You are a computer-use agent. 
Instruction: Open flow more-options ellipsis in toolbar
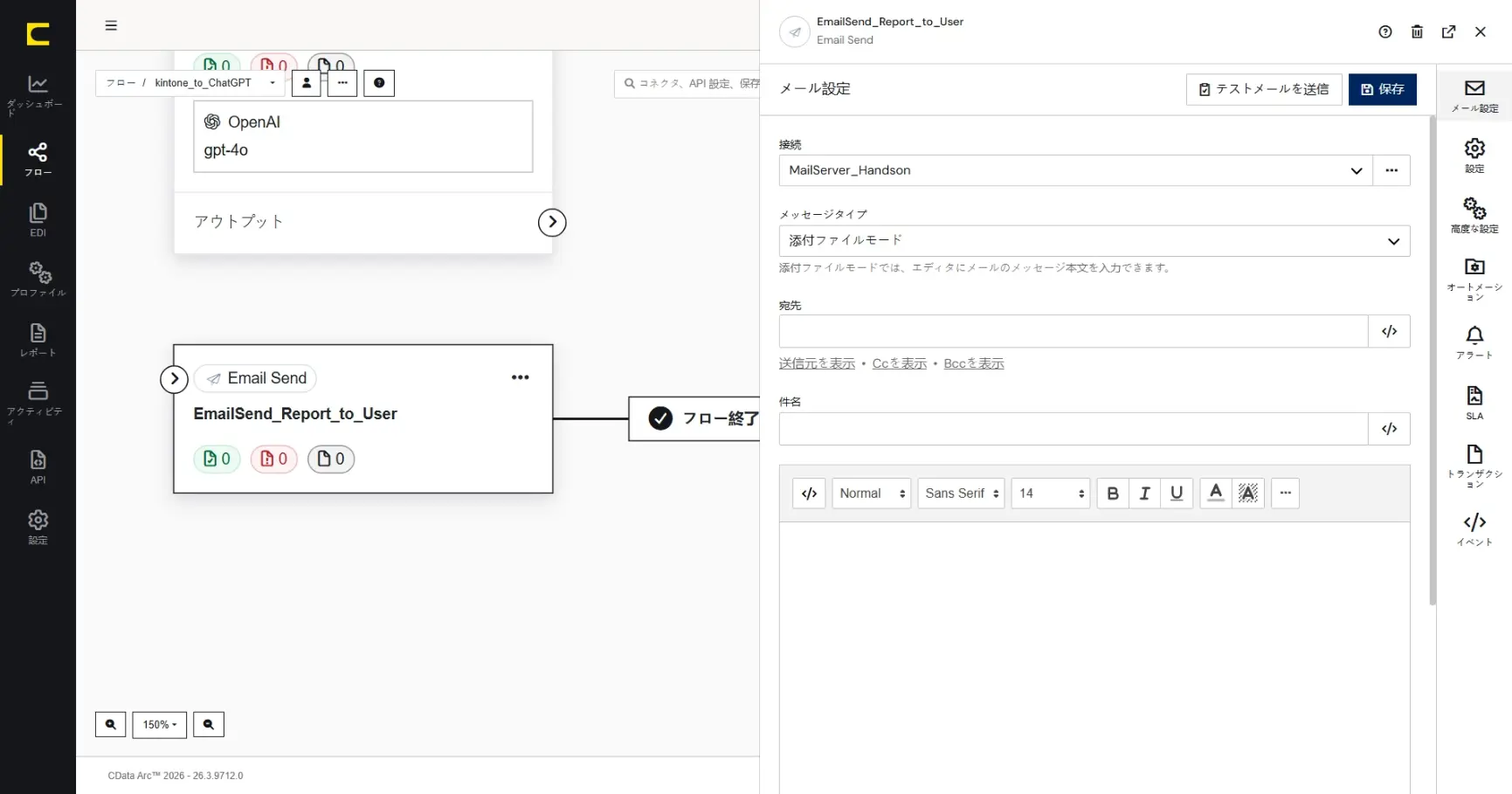[342, 83]
